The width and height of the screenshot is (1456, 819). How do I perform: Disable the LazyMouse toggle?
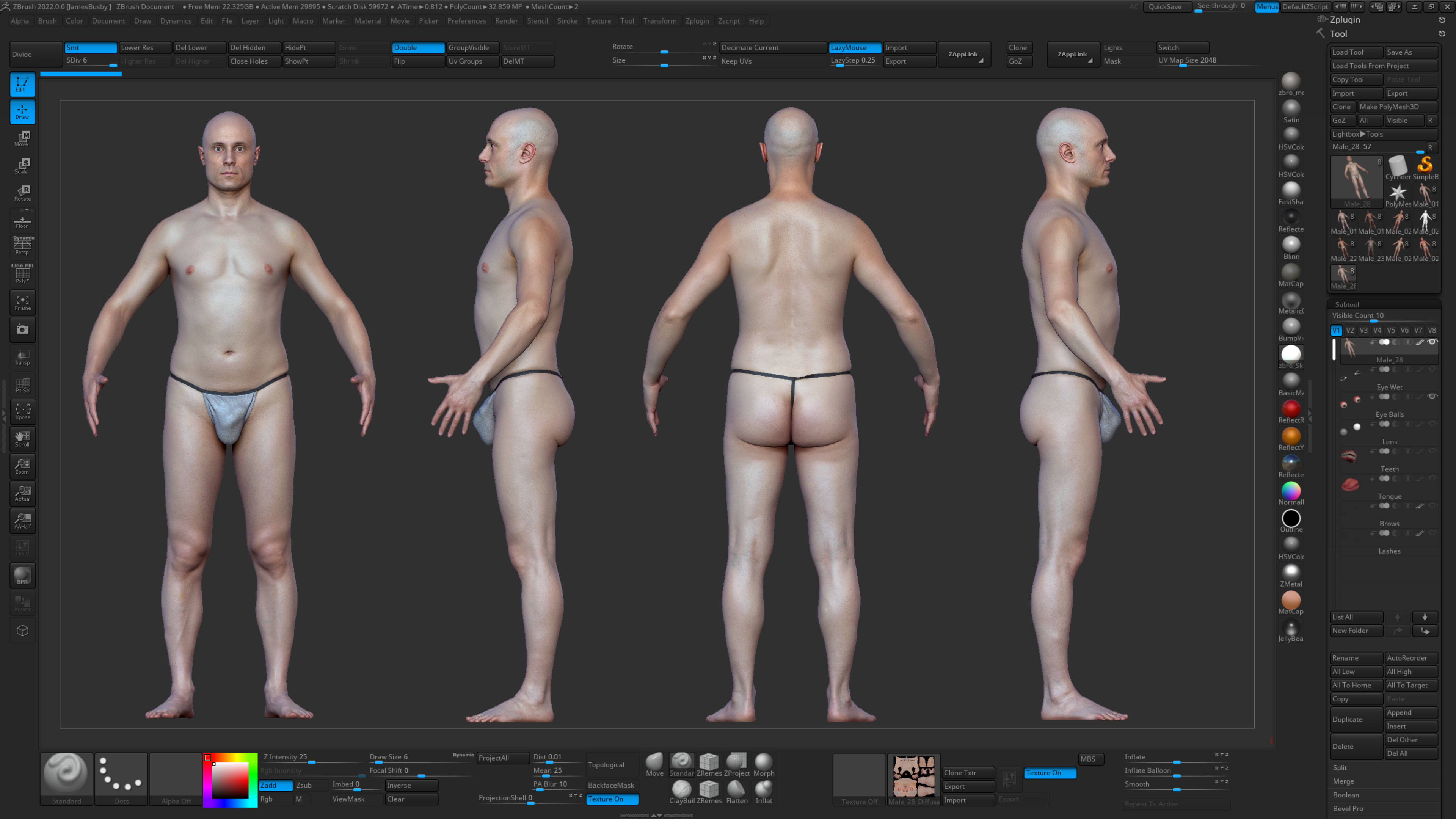coord(854,47)
